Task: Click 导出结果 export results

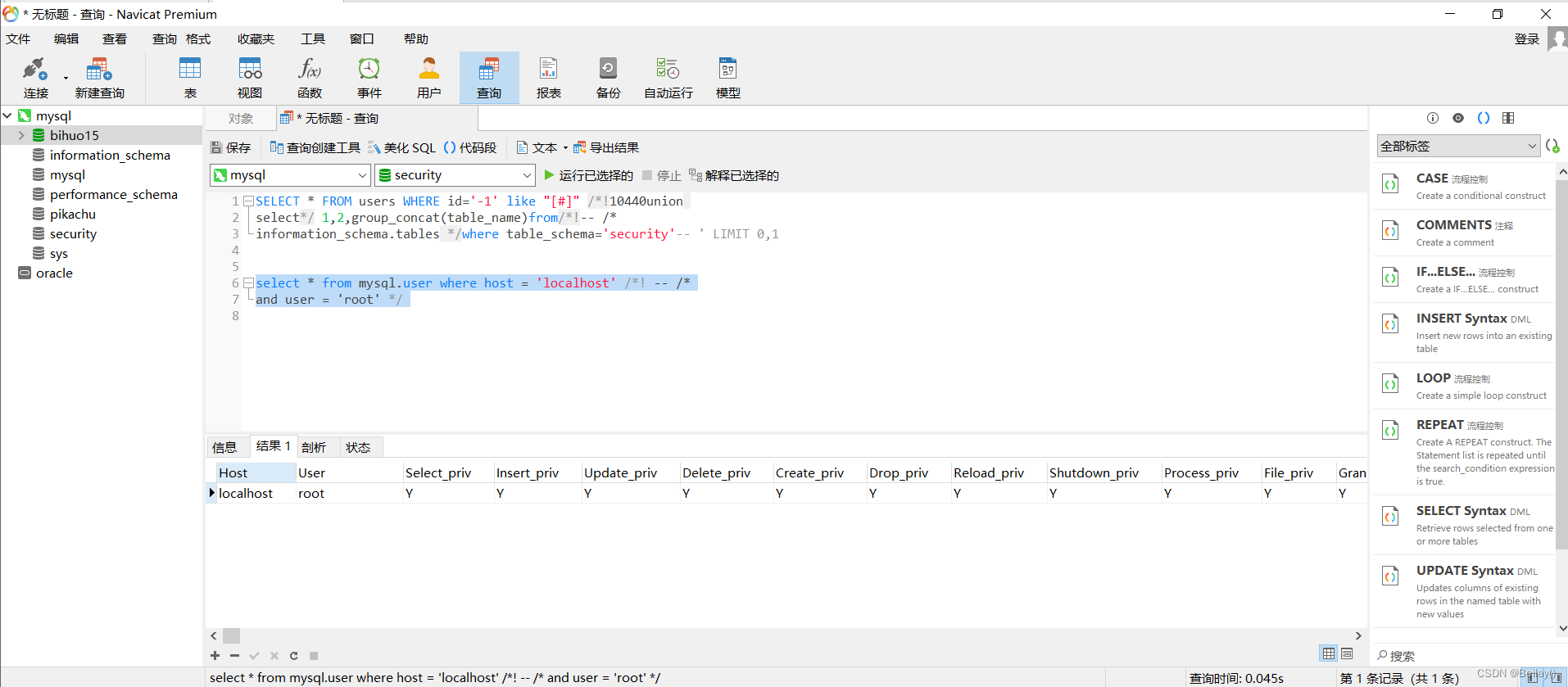Action: point(606,147)
